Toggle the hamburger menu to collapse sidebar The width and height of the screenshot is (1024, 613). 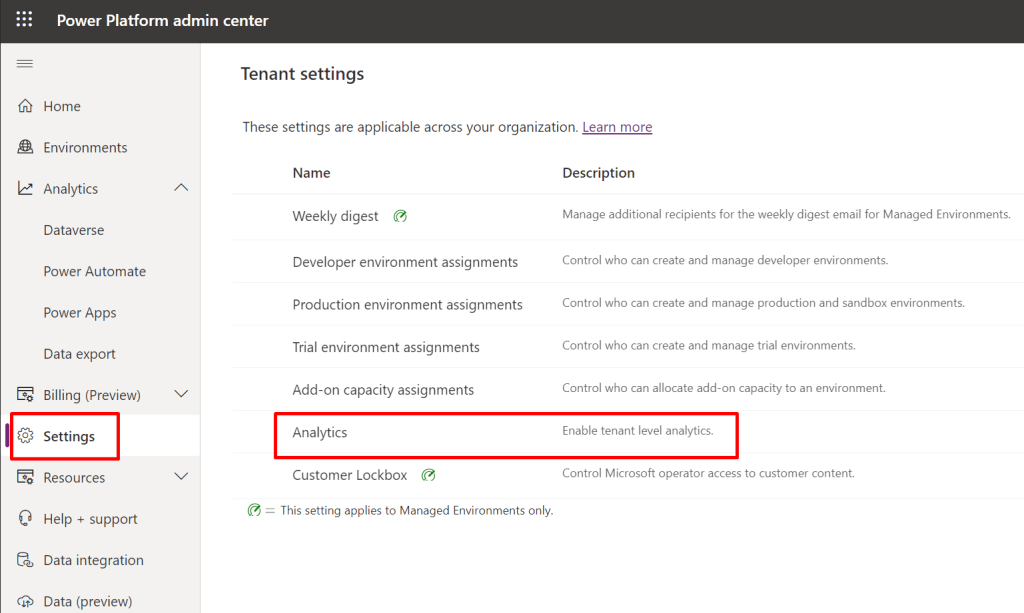(x=24, y=62)
